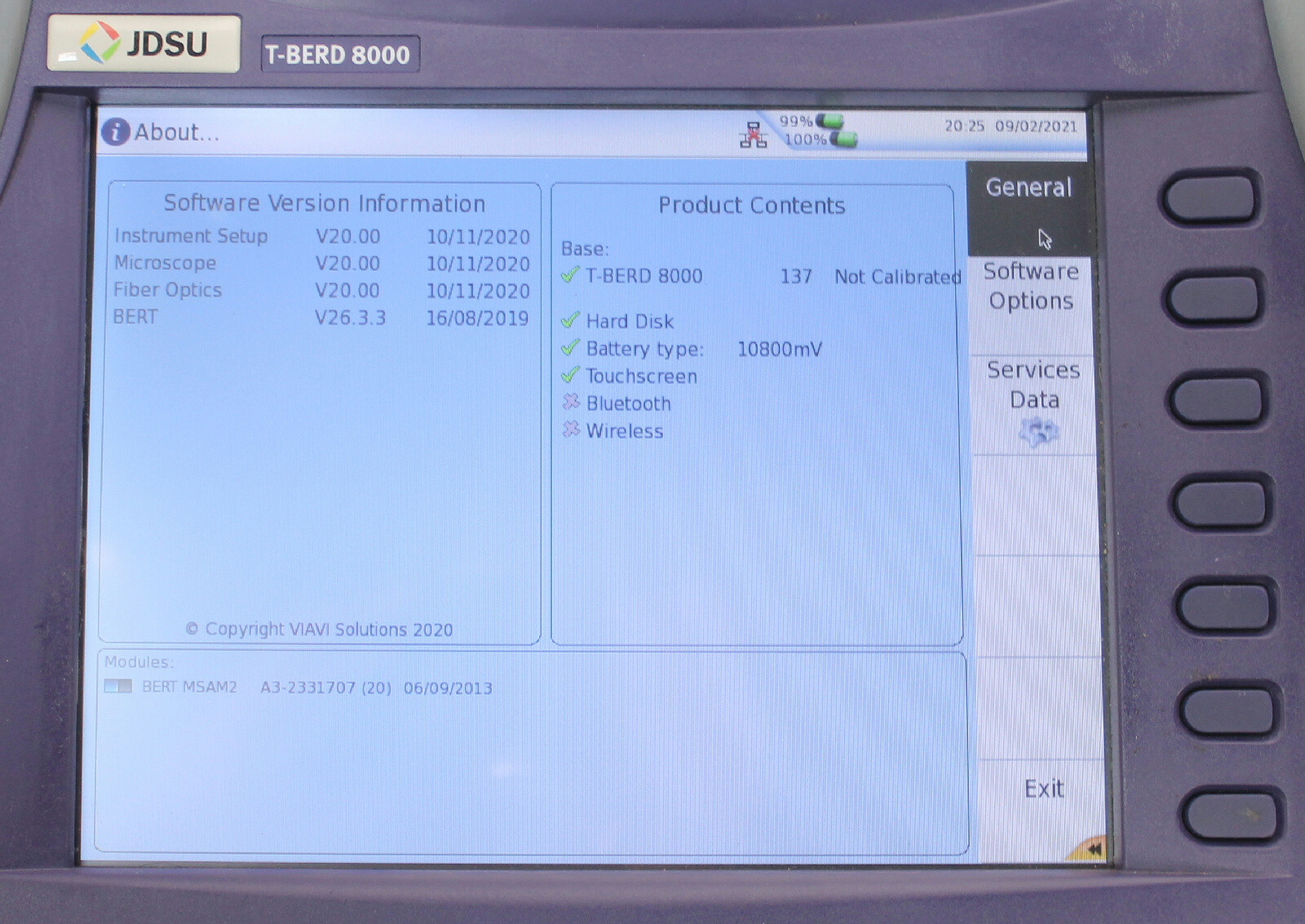Click the network connection status icon
1305x924 pixels.
click(753, 135)
